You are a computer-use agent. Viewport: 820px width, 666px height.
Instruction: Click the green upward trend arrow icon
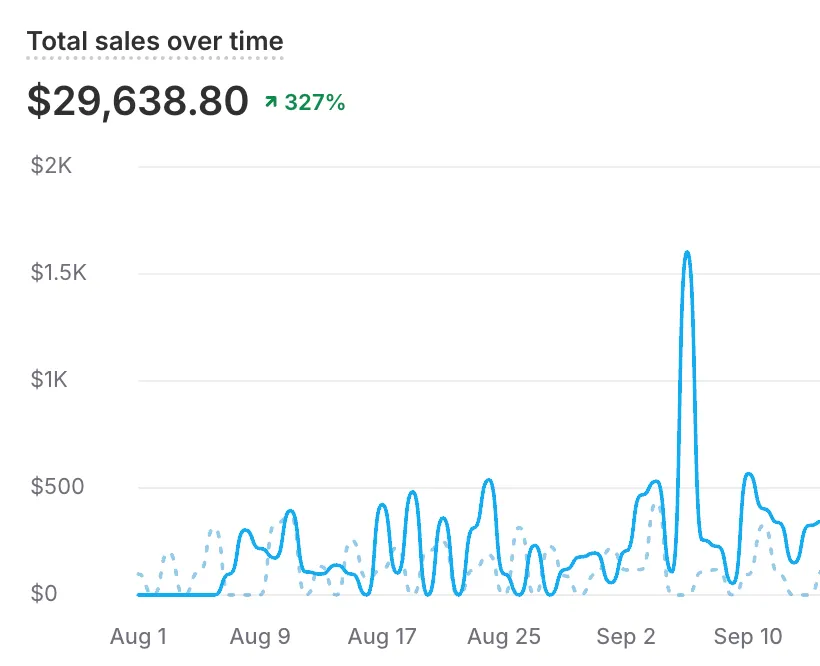[270, 102]
